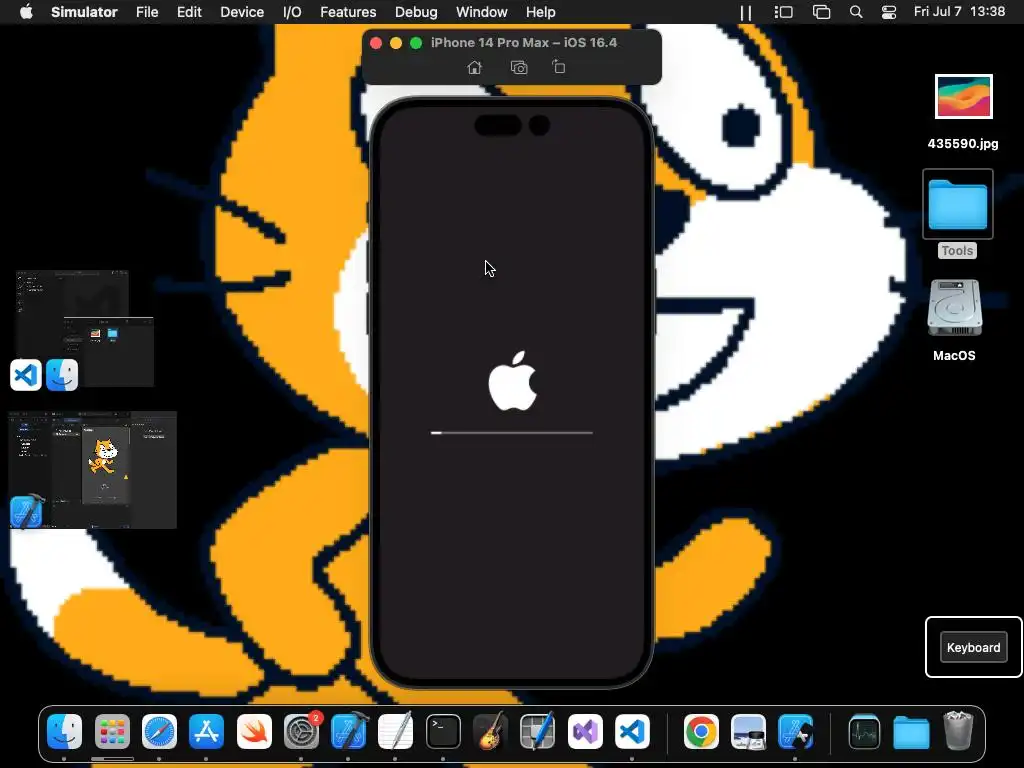Click the Simulator icon in the Dock
This screenshot has width=1024, height=768.
point(795,731)
